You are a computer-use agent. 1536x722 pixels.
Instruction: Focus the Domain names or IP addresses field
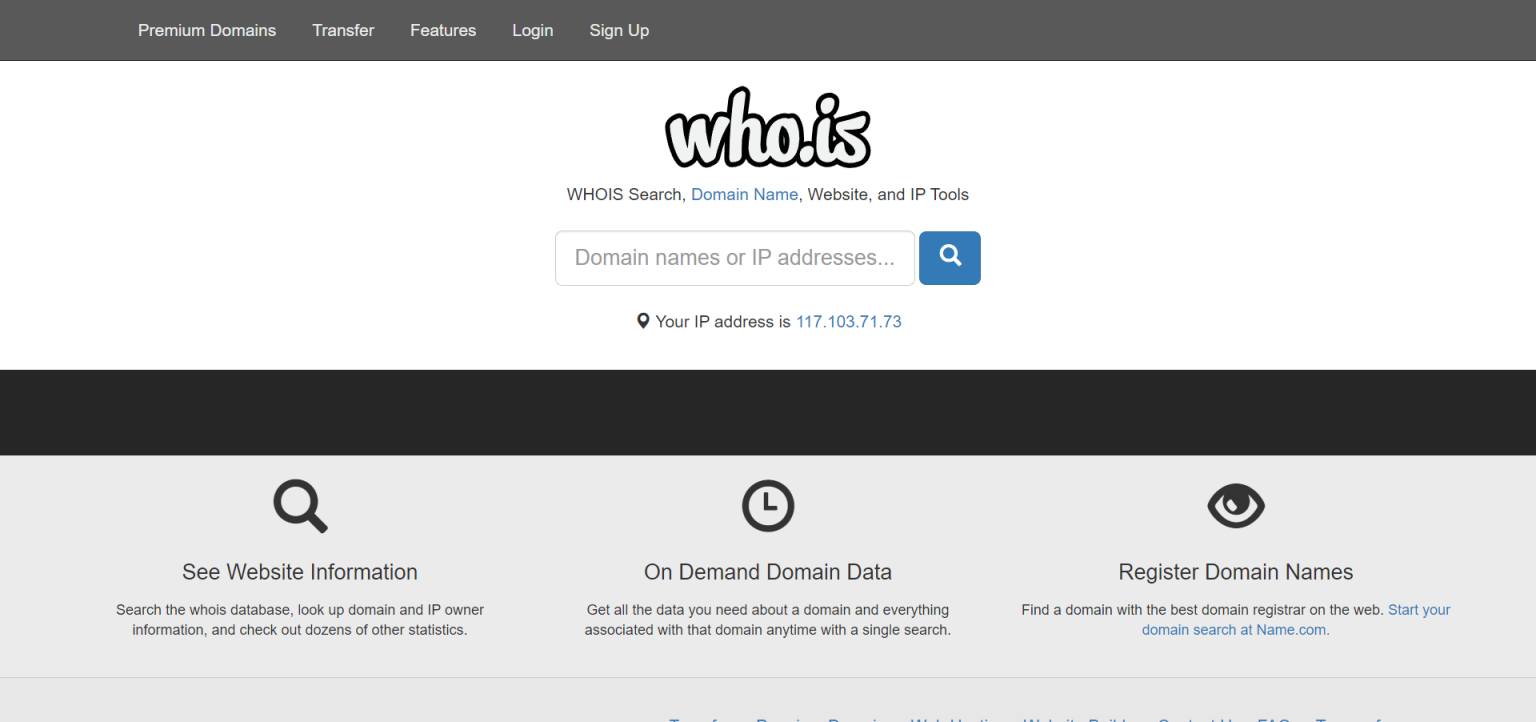coord(735,258)
